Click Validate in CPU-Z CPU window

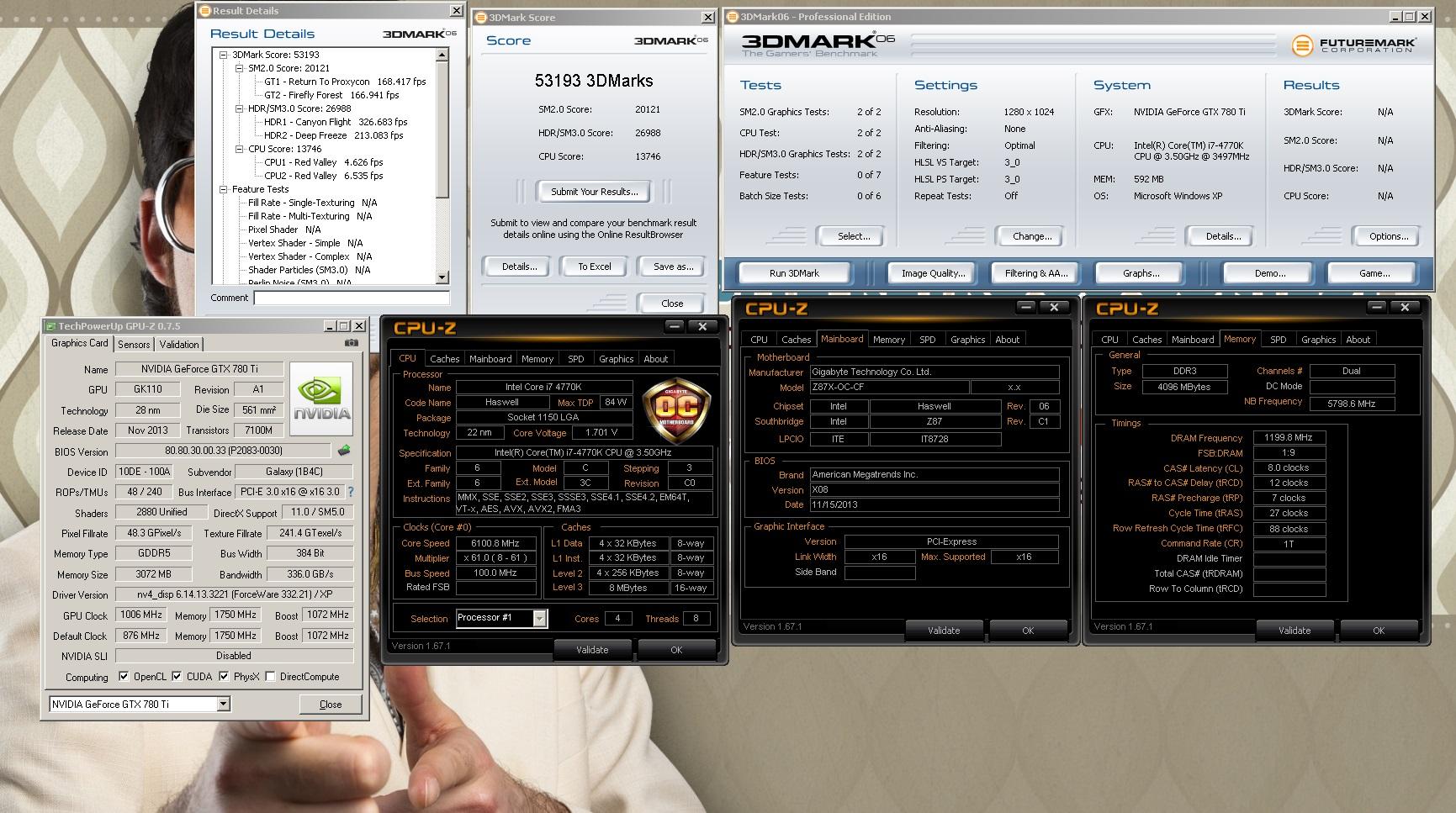pos(592,650)
